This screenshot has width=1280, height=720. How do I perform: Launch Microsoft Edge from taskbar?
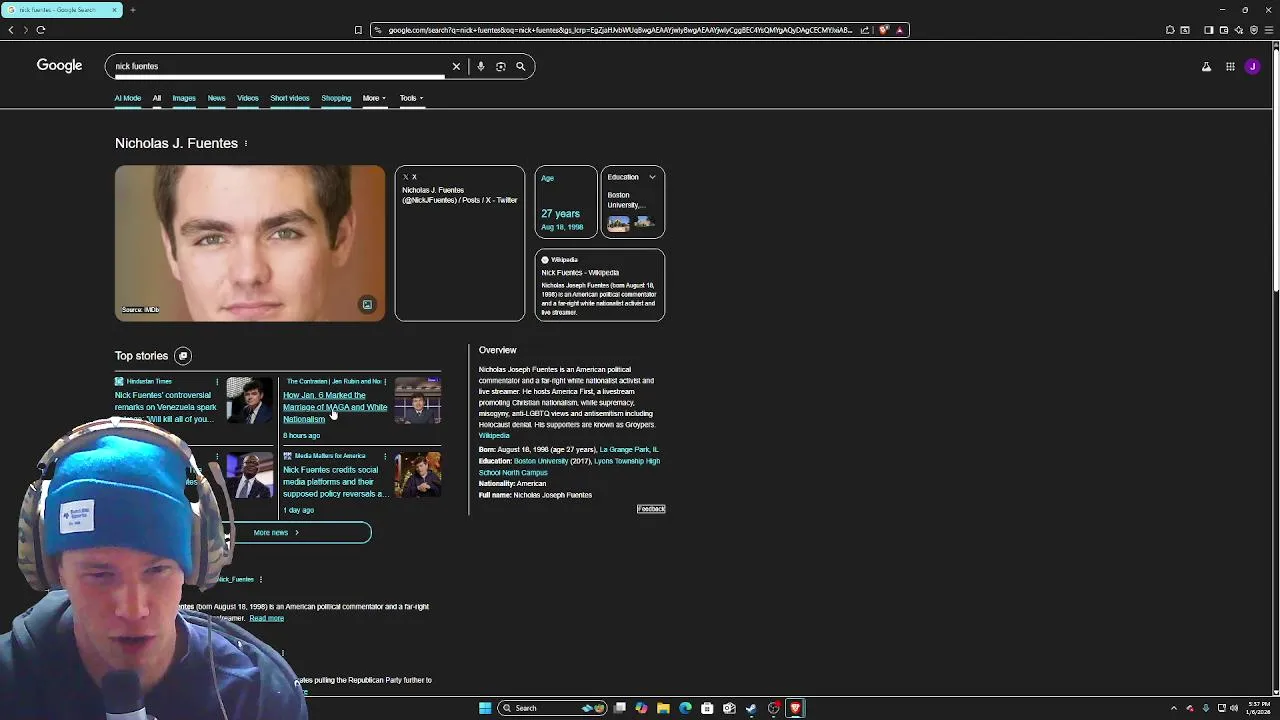685,708
